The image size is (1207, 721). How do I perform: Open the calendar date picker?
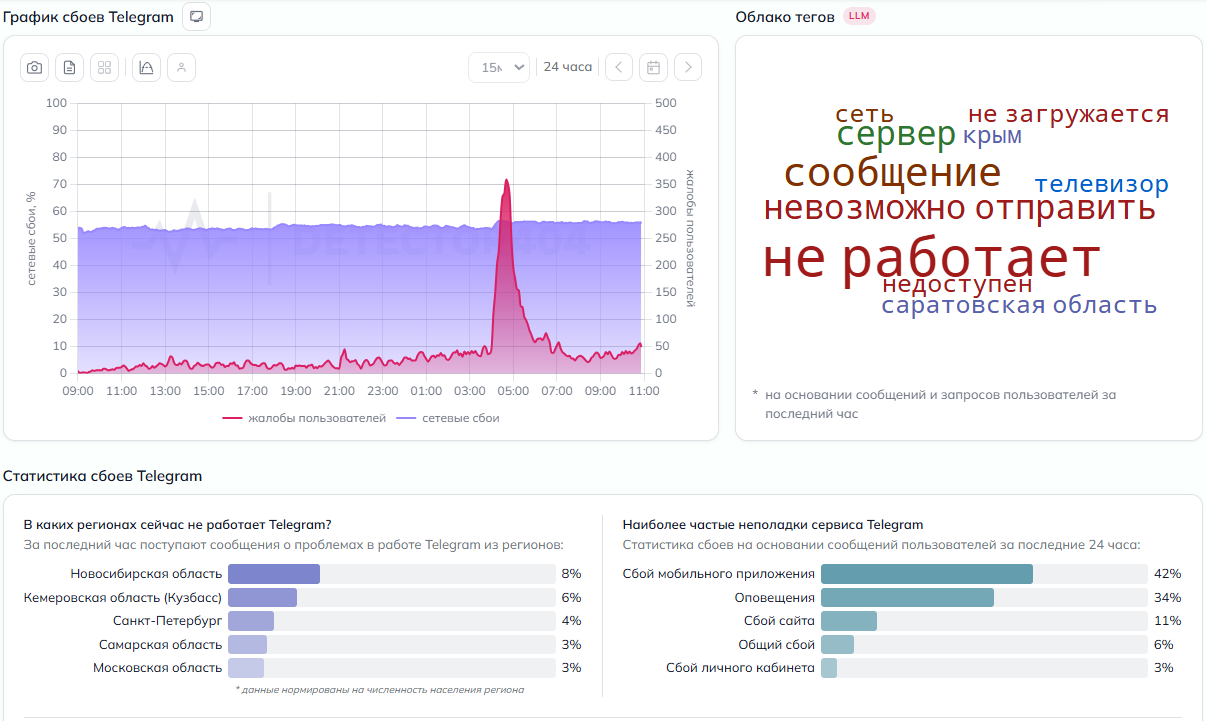(x=653, y=67)
